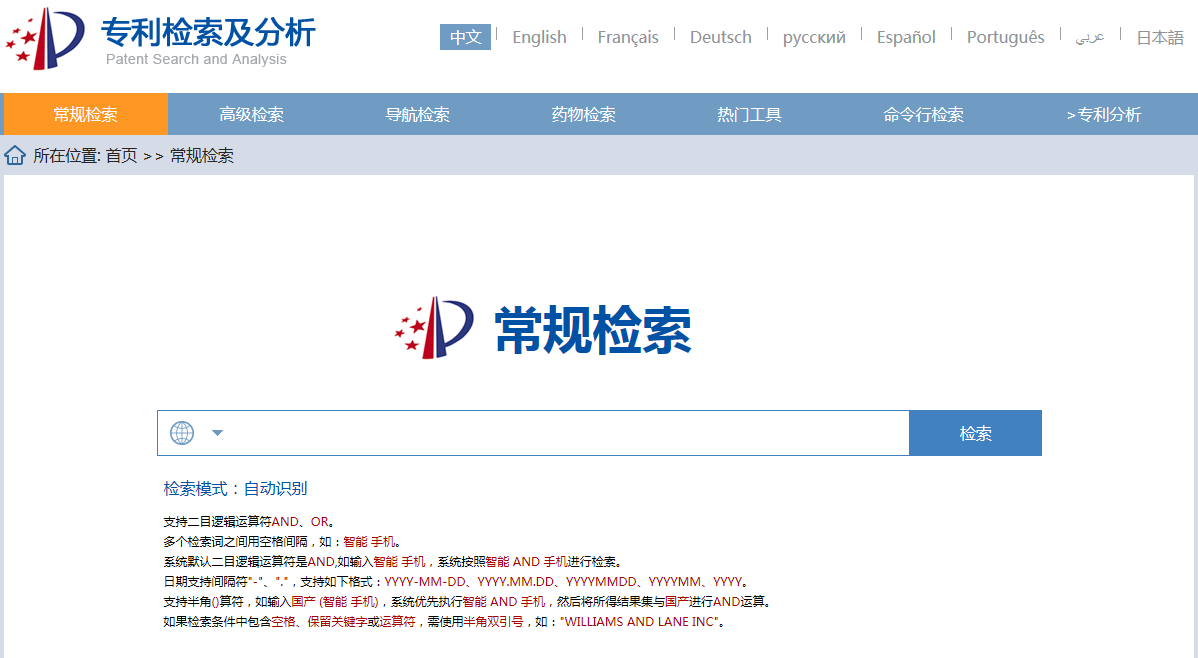The image size is (1198, 658).
Task: Switch language to English
Action: coord(539,37)
